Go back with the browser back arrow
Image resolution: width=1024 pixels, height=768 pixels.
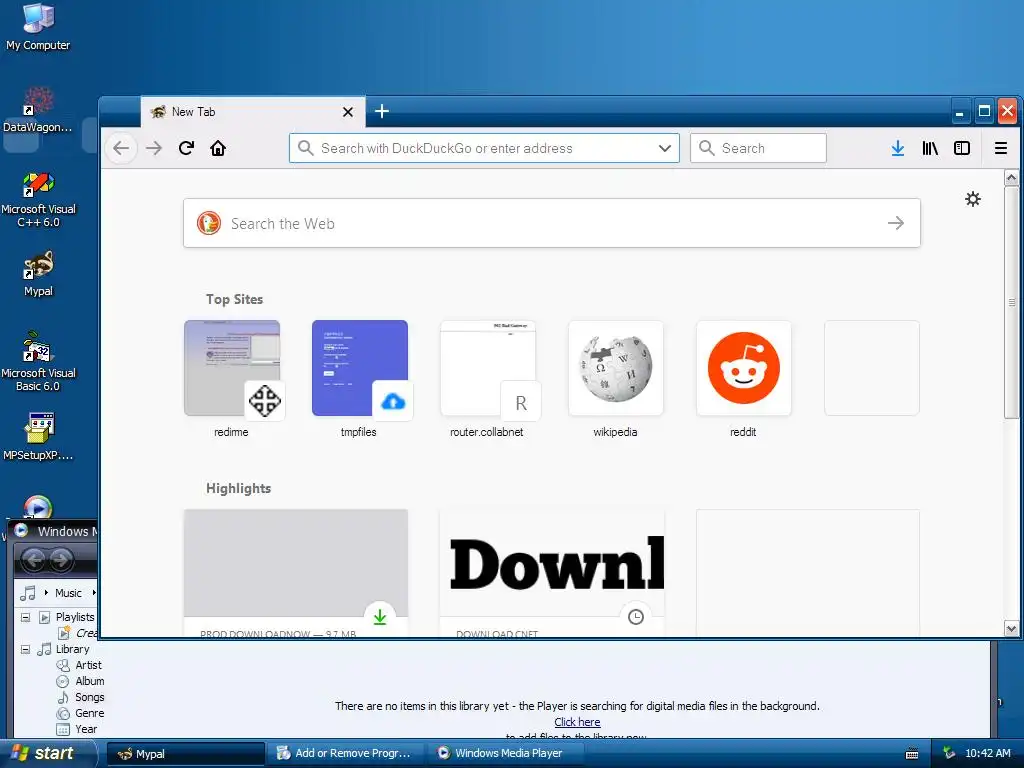(x=121, y=148)
